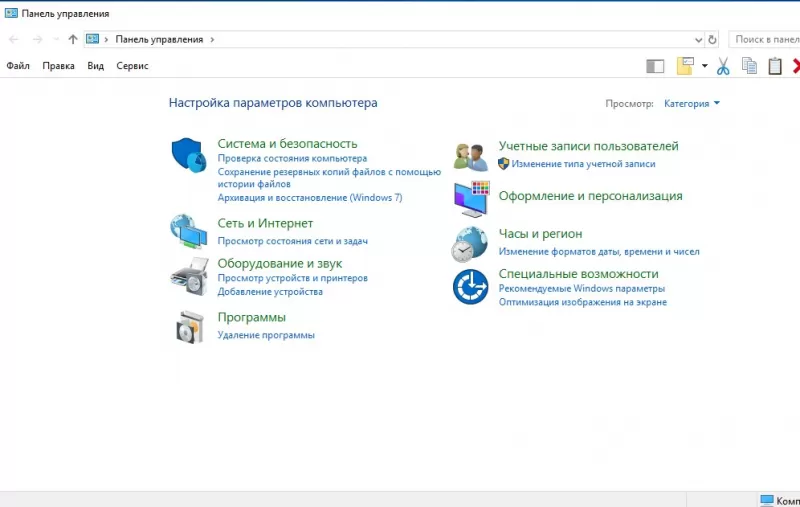This screenshot has height=507, width=800.
Task: Expand the address bar history dropdown
Action: pyautogui.click(x=698, y=40)
